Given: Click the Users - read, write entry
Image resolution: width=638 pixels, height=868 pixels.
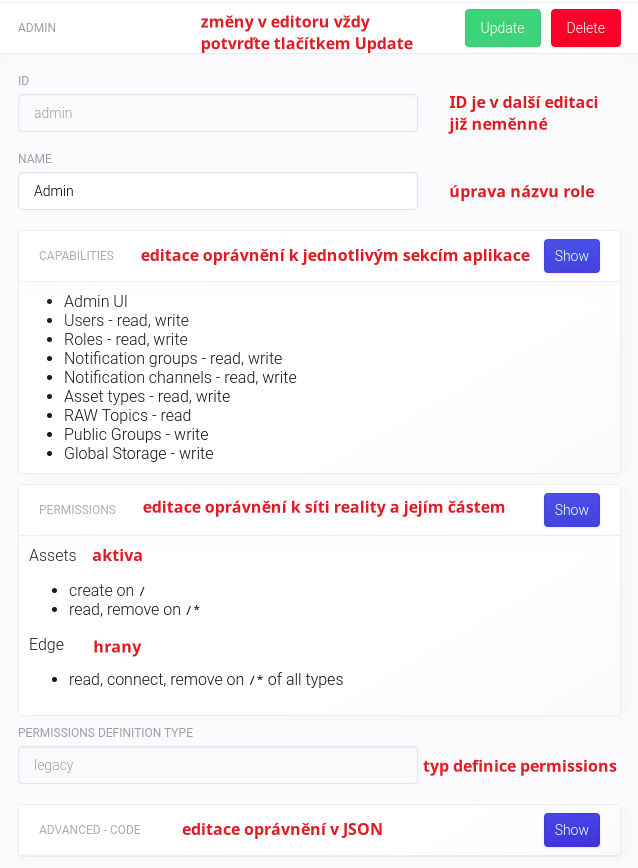Looking at the screenshot, I should coord(126,320).
